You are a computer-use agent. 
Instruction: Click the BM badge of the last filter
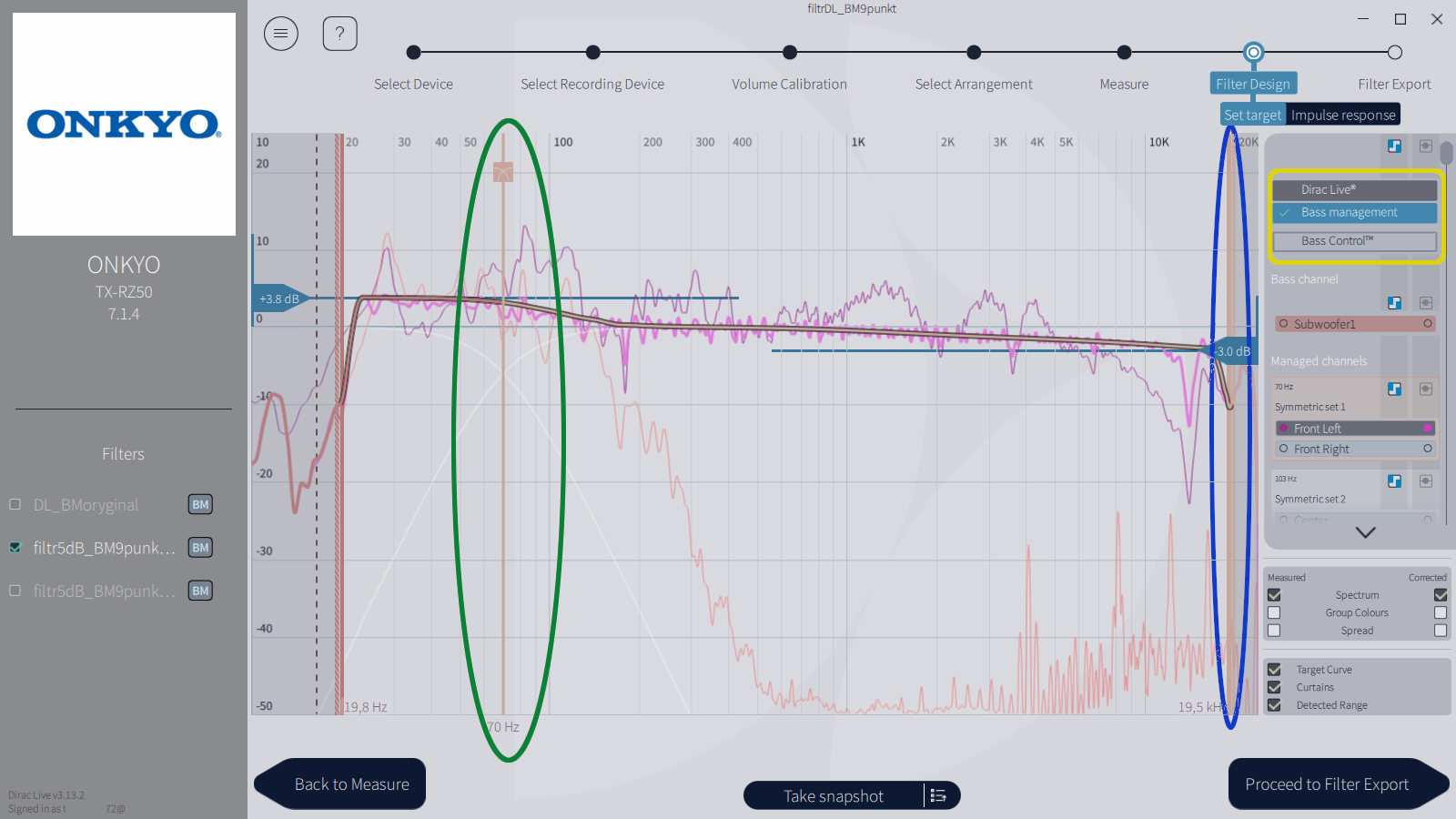click(200, 591)
